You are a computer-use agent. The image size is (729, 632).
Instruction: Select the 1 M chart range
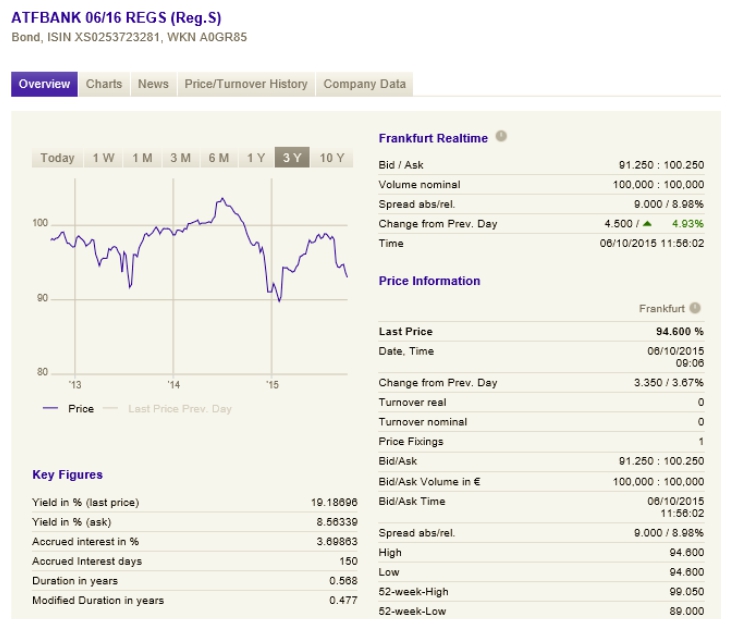(x=142, y=158)
